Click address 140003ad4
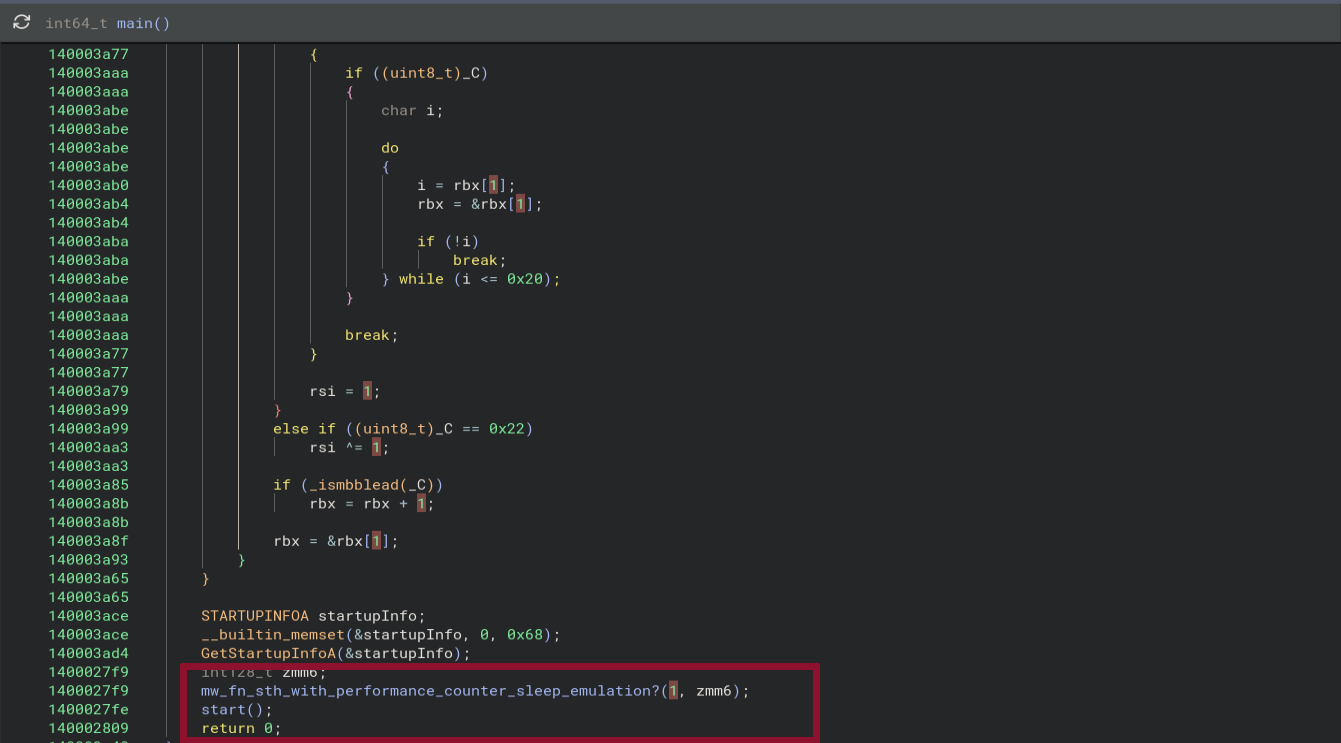 (88, 654)
